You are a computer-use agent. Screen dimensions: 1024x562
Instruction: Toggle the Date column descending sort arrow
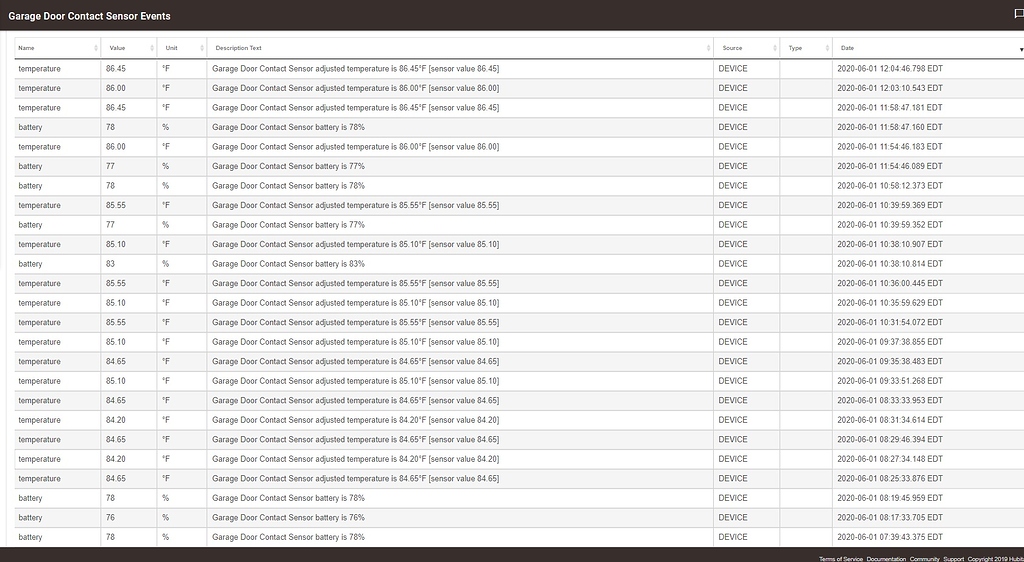pyautogui.click(x=1021, y=50)
